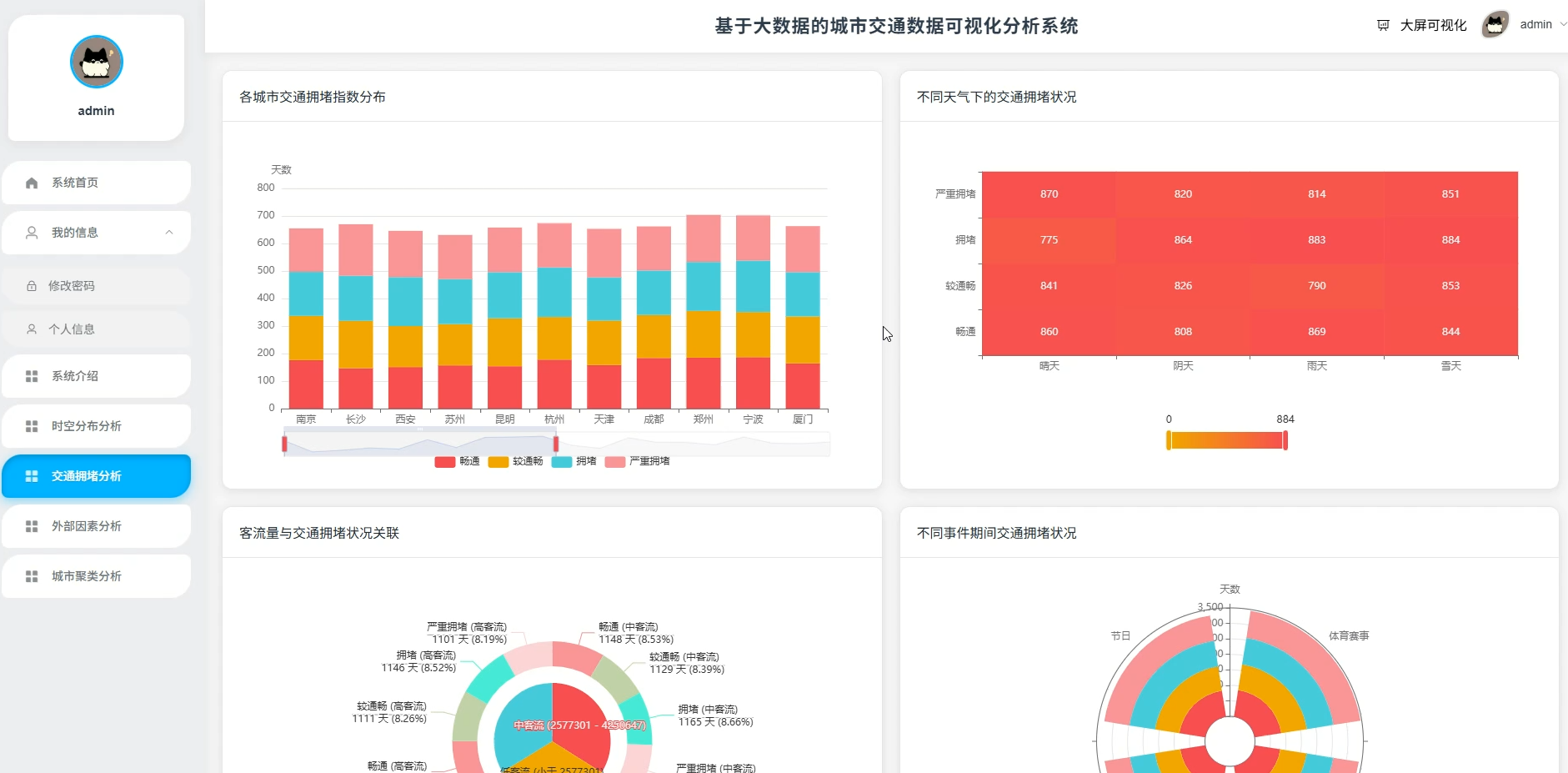Click heatmap cell 808 for 阴天 畅通

click(x=1183, y=332)
